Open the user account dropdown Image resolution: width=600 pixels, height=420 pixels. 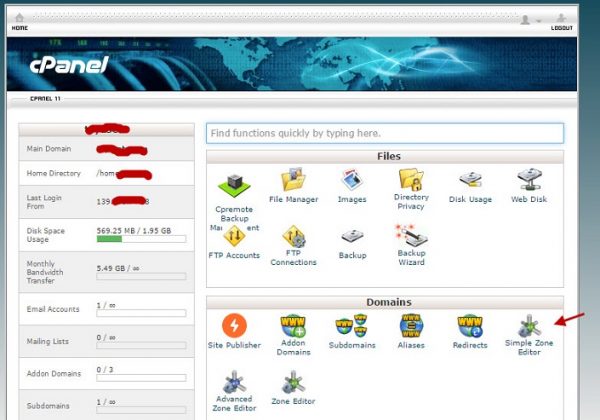tap(530, 20)
